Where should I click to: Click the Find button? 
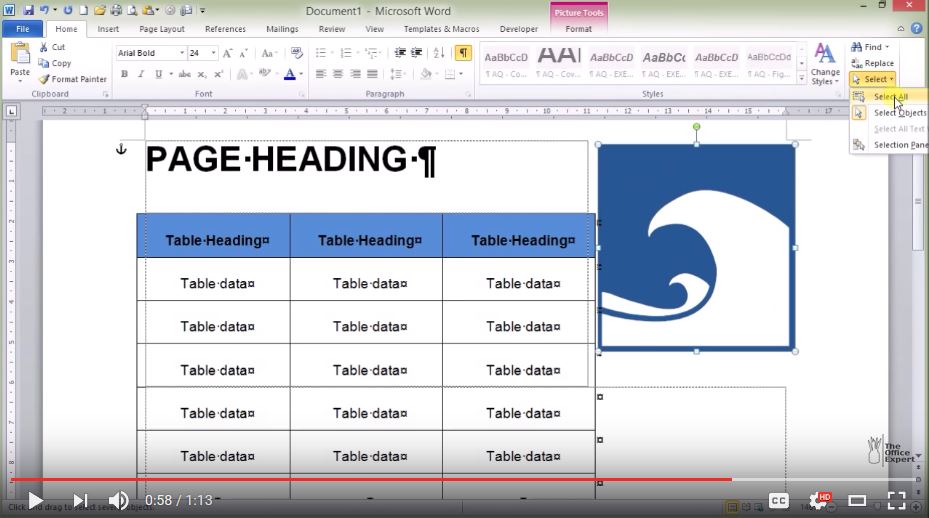pyautogui.click(x=870, y=47)
